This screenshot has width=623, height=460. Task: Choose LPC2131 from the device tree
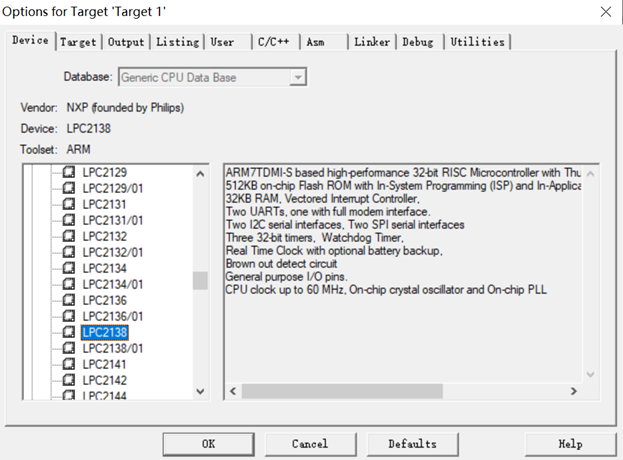pos(104,204)
